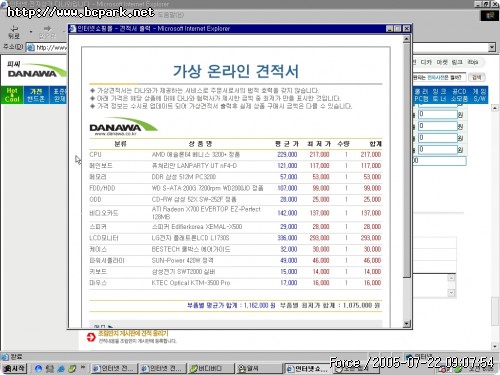
Task: Open the 게임 S/W tab in background page
Action: point(479,95)
